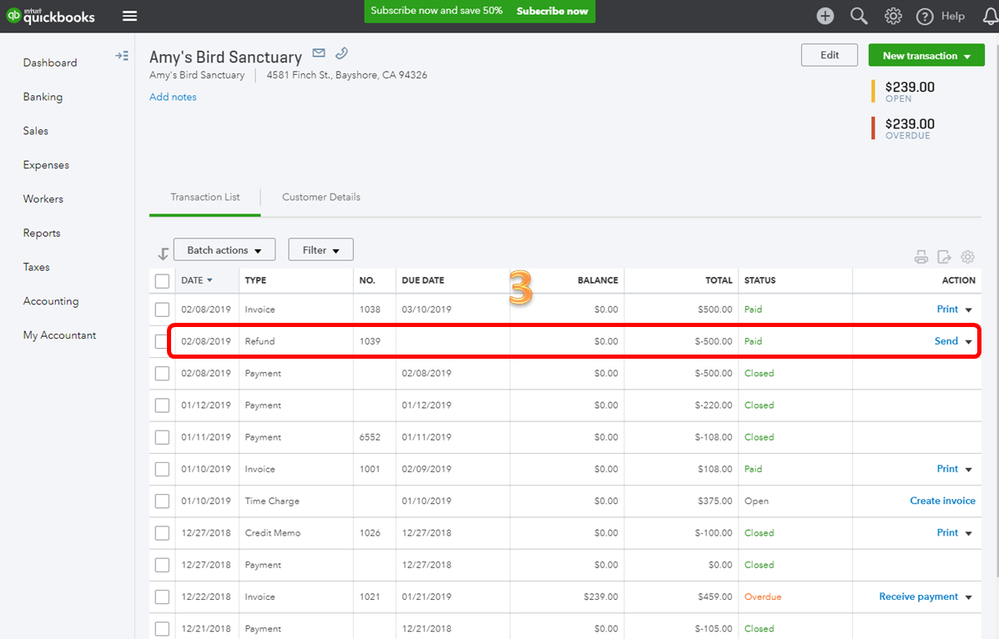The height and width of the screenshot is (639, 999).
Task: Open the New transaction dropdown
Action: tap(926, 55)
